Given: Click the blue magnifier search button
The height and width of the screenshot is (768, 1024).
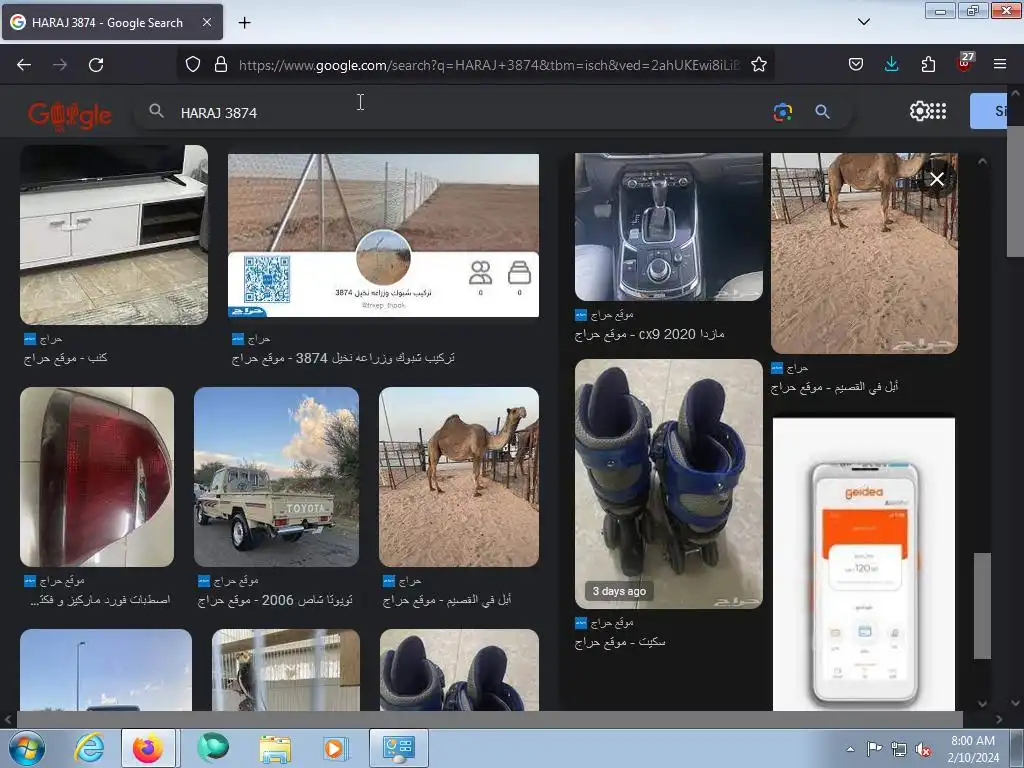Looking at the screenshot, I should pyautogui.click(x=822, y=112).
